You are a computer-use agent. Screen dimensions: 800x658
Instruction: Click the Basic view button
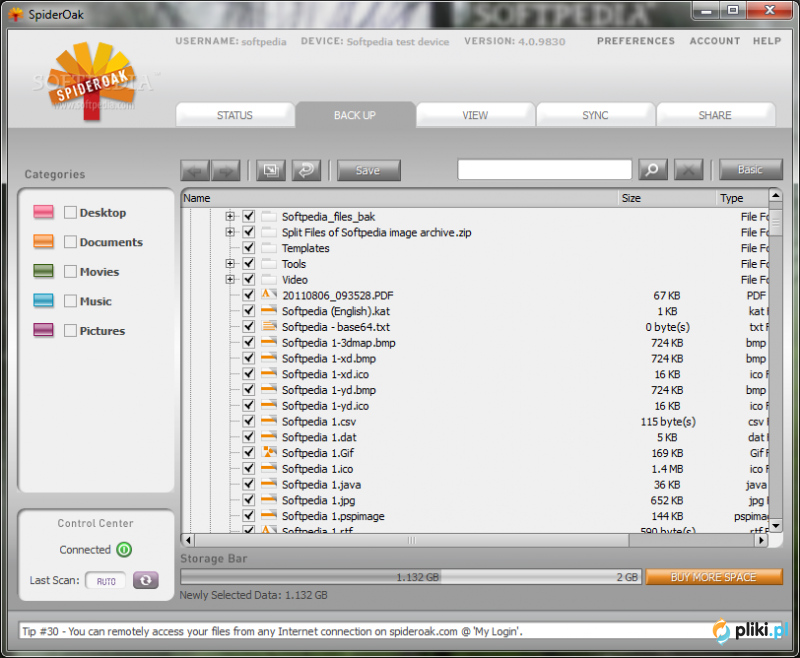tap(751, 169)
